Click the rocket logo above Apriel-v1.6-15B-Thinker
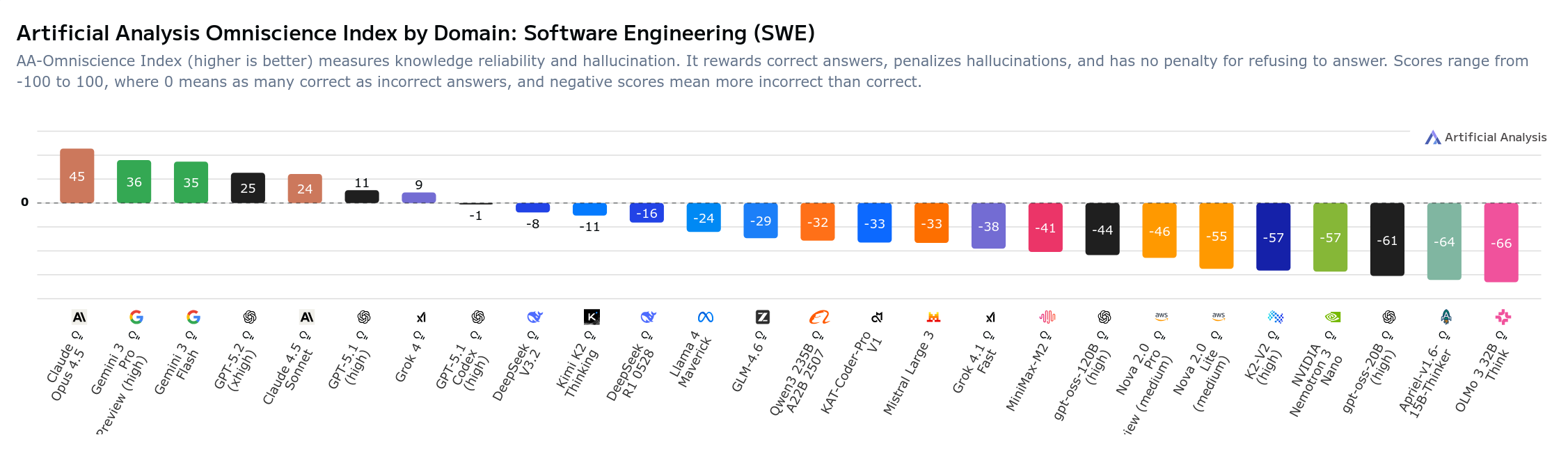The height and width of the screenshot is (451, 1568). pos(1446,317)
